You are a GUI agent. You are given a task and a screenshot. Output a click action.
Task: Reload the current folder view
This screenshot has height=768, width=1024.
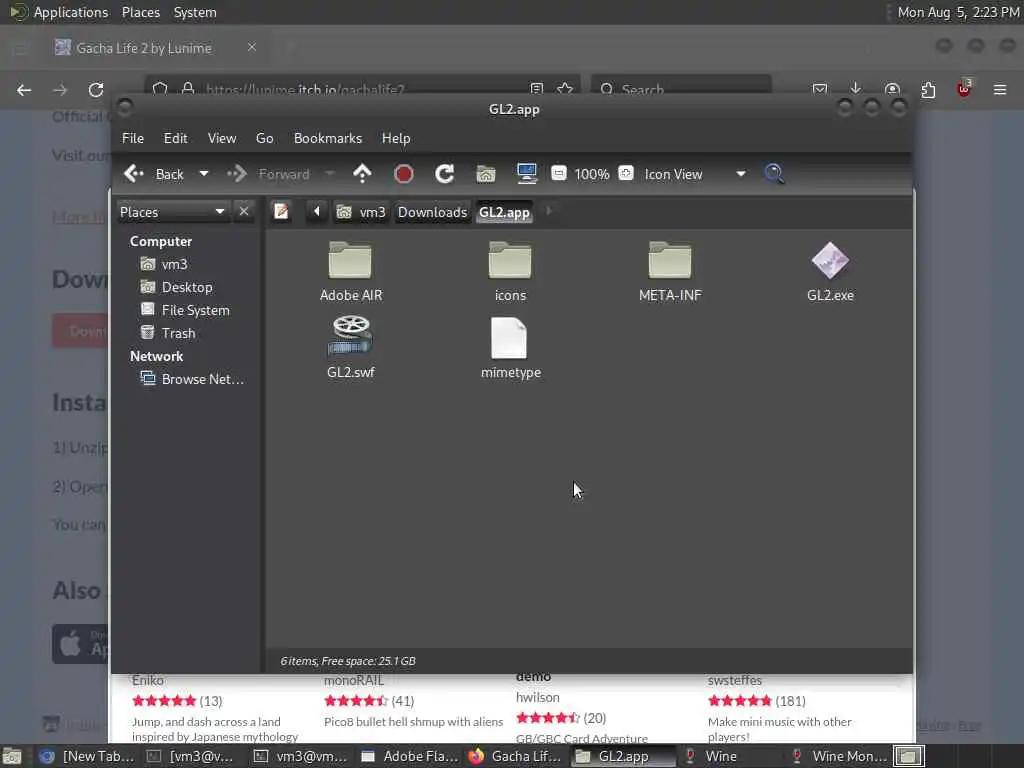(445, 174)
